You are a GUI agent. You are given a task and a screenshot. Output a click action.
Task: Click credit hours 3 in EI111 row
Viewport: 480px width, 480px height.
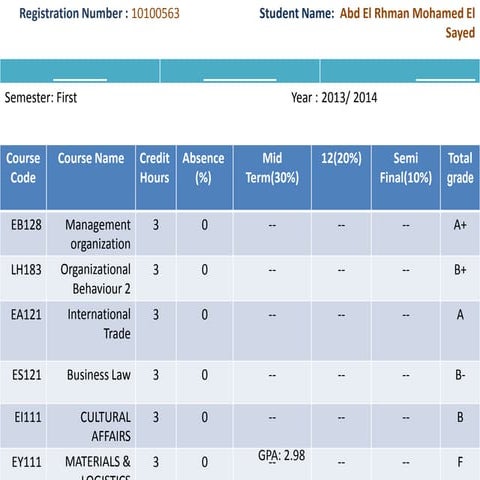(x=155, y=417)
